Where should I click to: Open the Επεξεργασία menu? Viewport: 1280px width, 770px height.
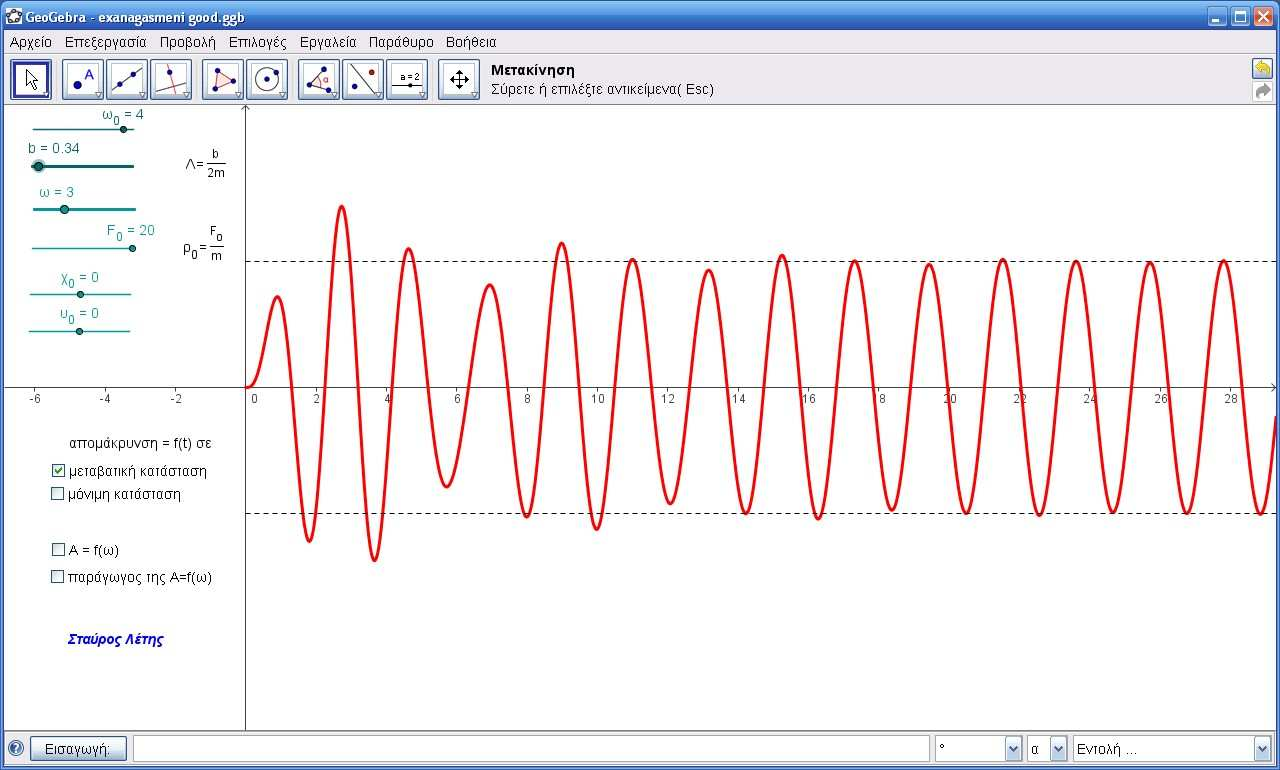pyautogui.click(x=105, y=42)
